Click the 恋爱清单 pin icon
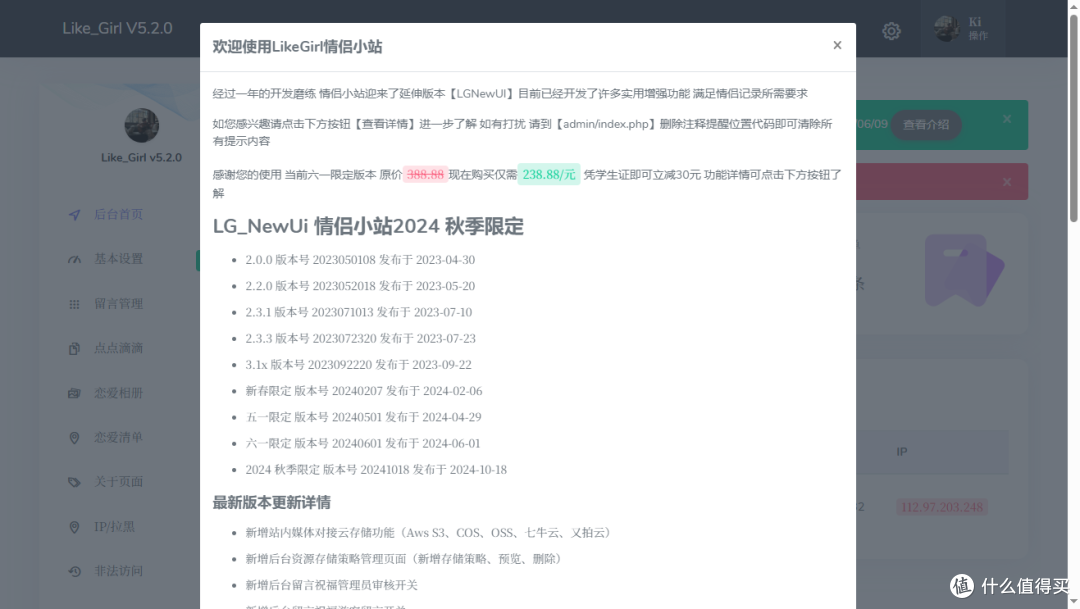Viewport: 1080px width, 609px height. [x=74, y=438]
